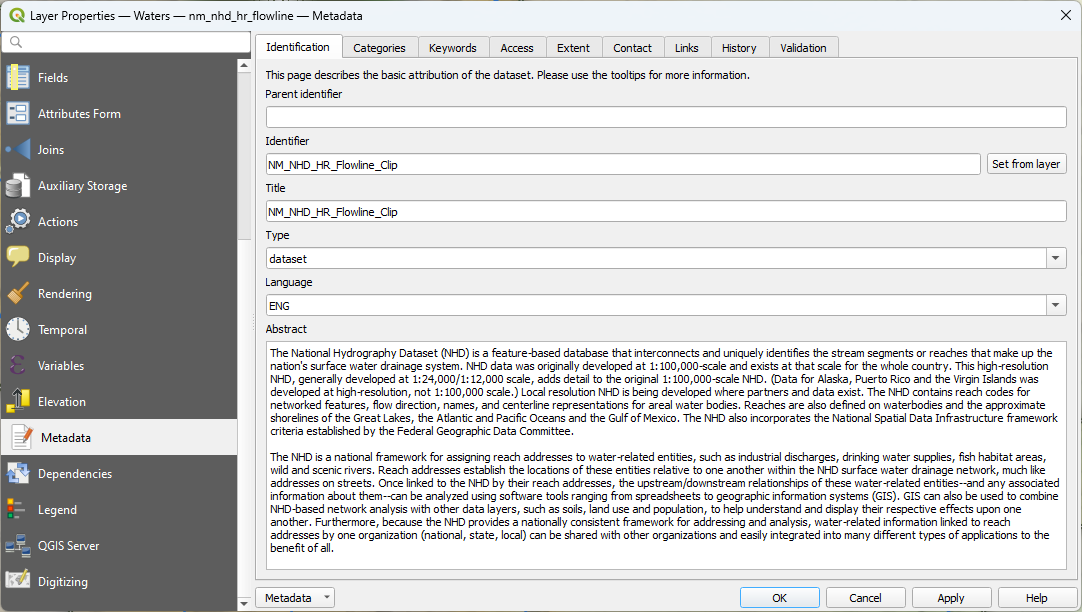Open the Display speech-bubble icon

18,257
